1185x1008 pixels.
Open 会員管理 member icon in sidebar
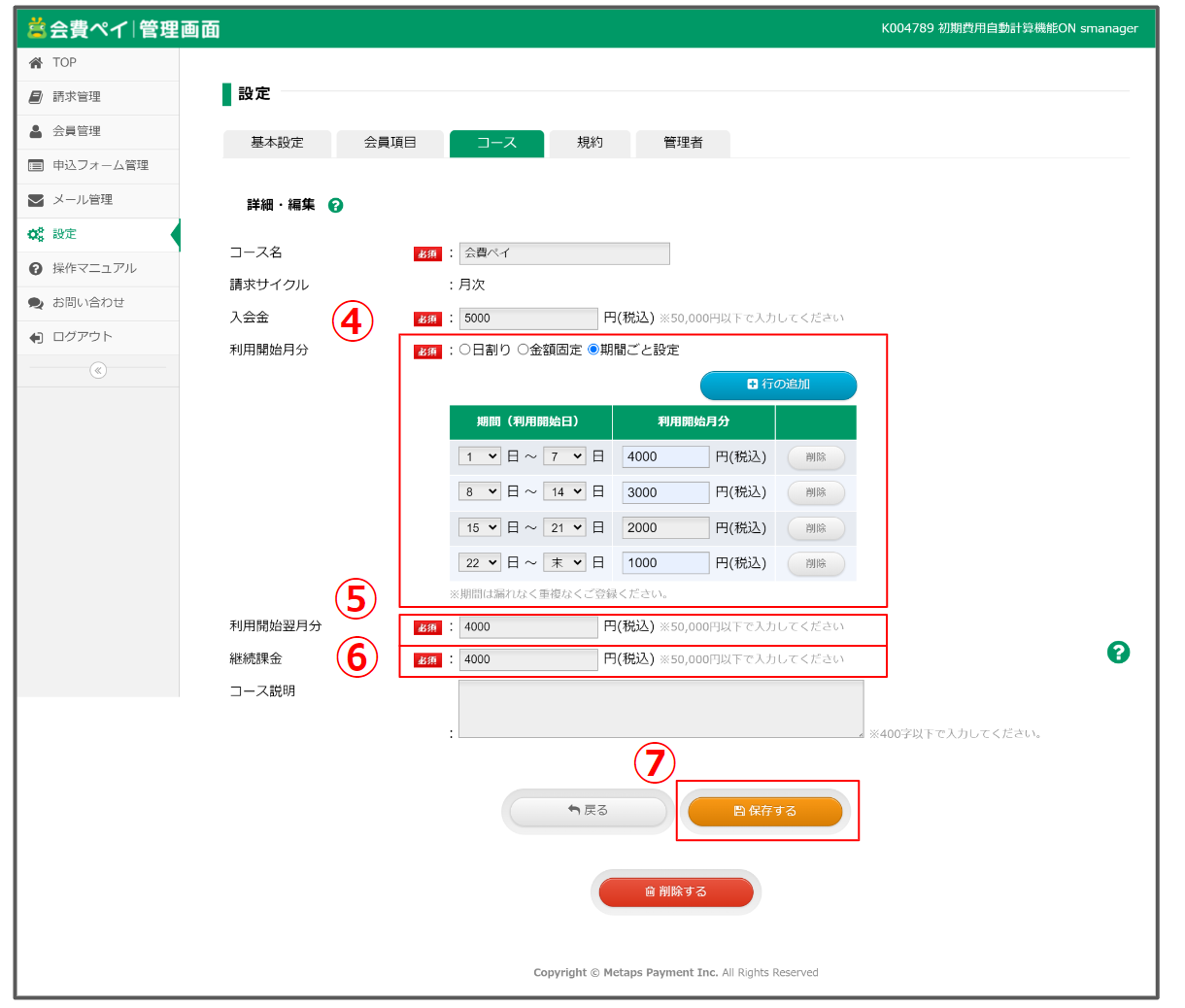36,131
